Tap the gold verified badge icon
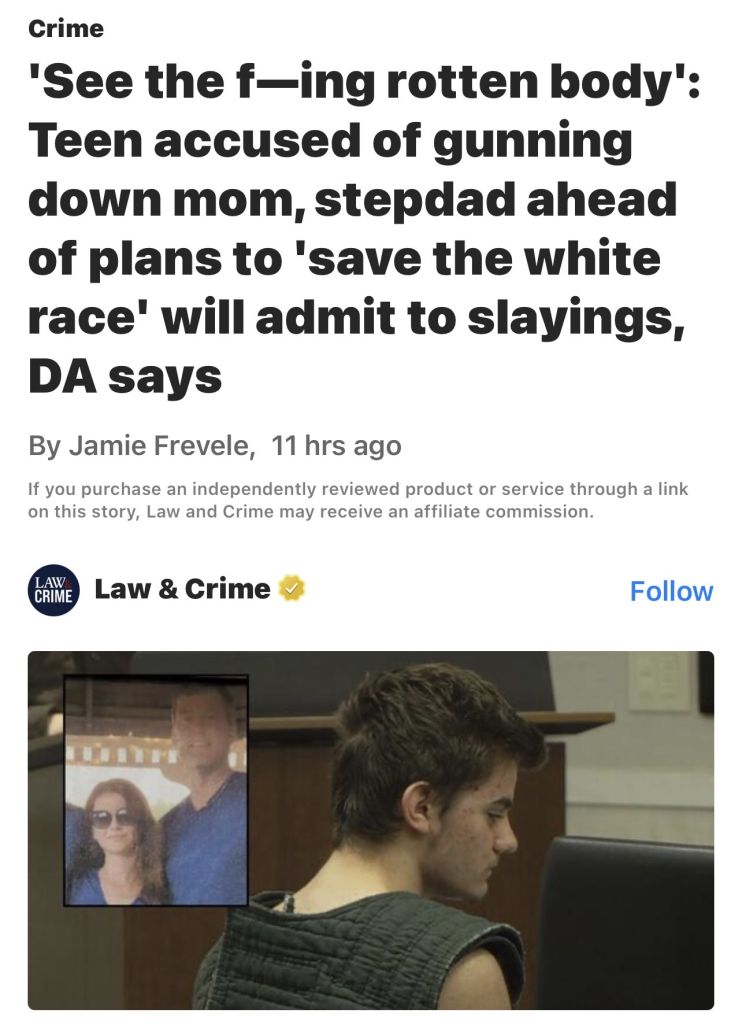742x1024 pixels. point(292,588)
